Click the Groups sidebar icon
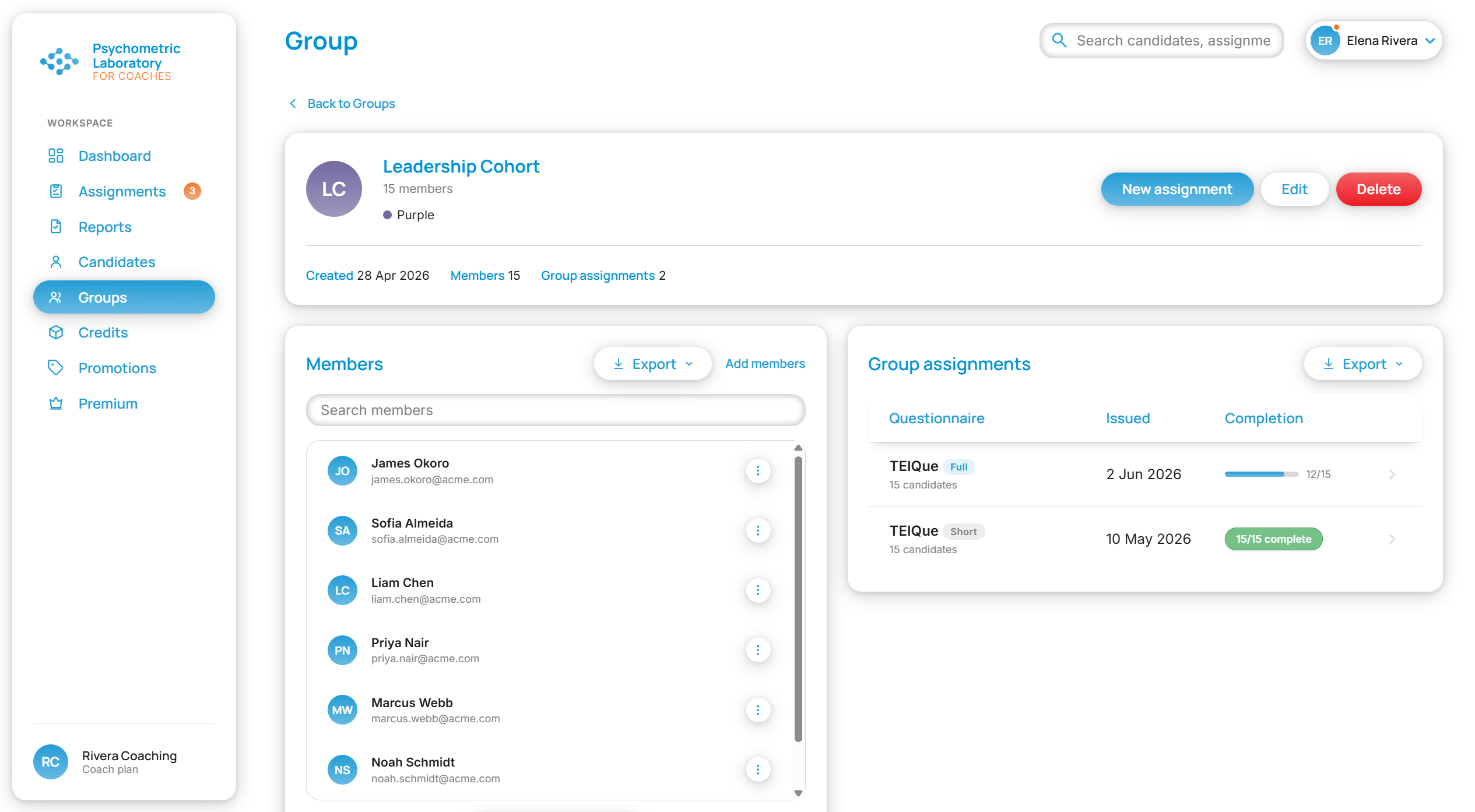The height and width of the screenshot is (812, 1475). (x=55, y=297)
